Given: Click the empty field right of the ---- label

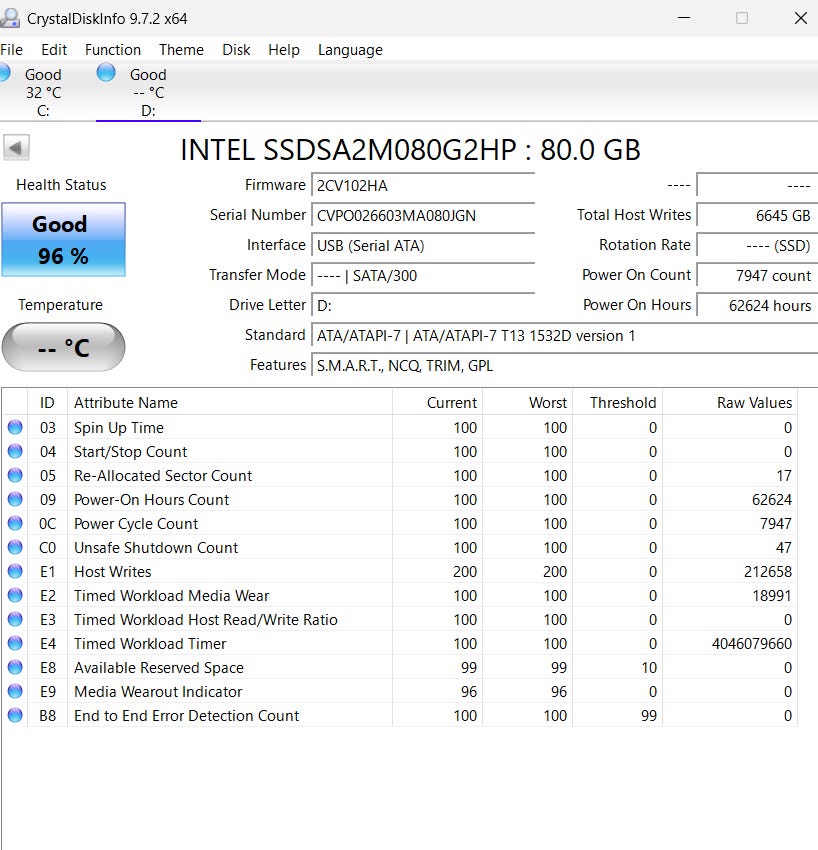Looking at the screenshot, I should [757, 185].
